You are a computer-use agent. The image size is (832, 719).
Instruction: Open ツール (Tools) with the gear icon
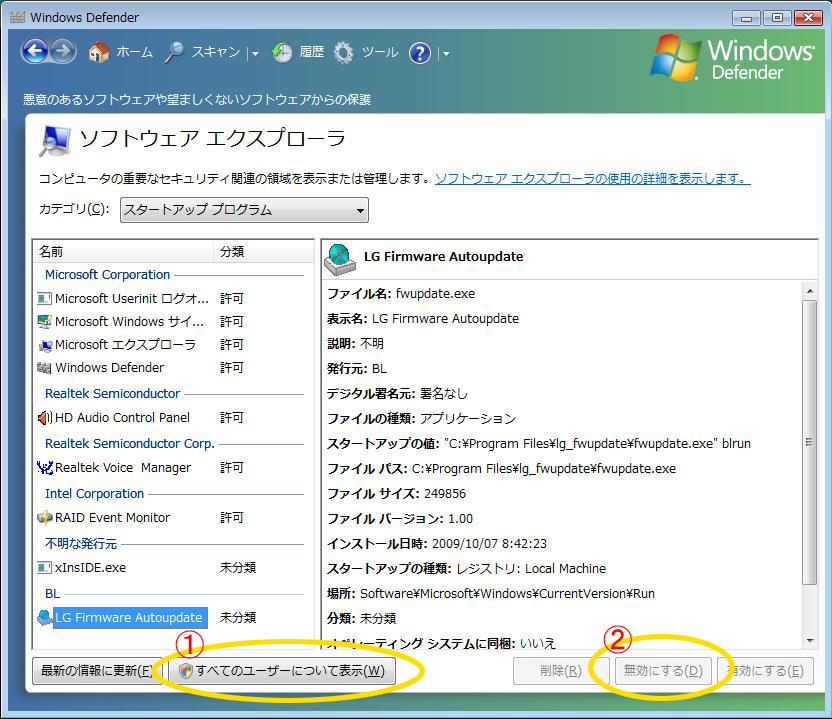(366, 53)
